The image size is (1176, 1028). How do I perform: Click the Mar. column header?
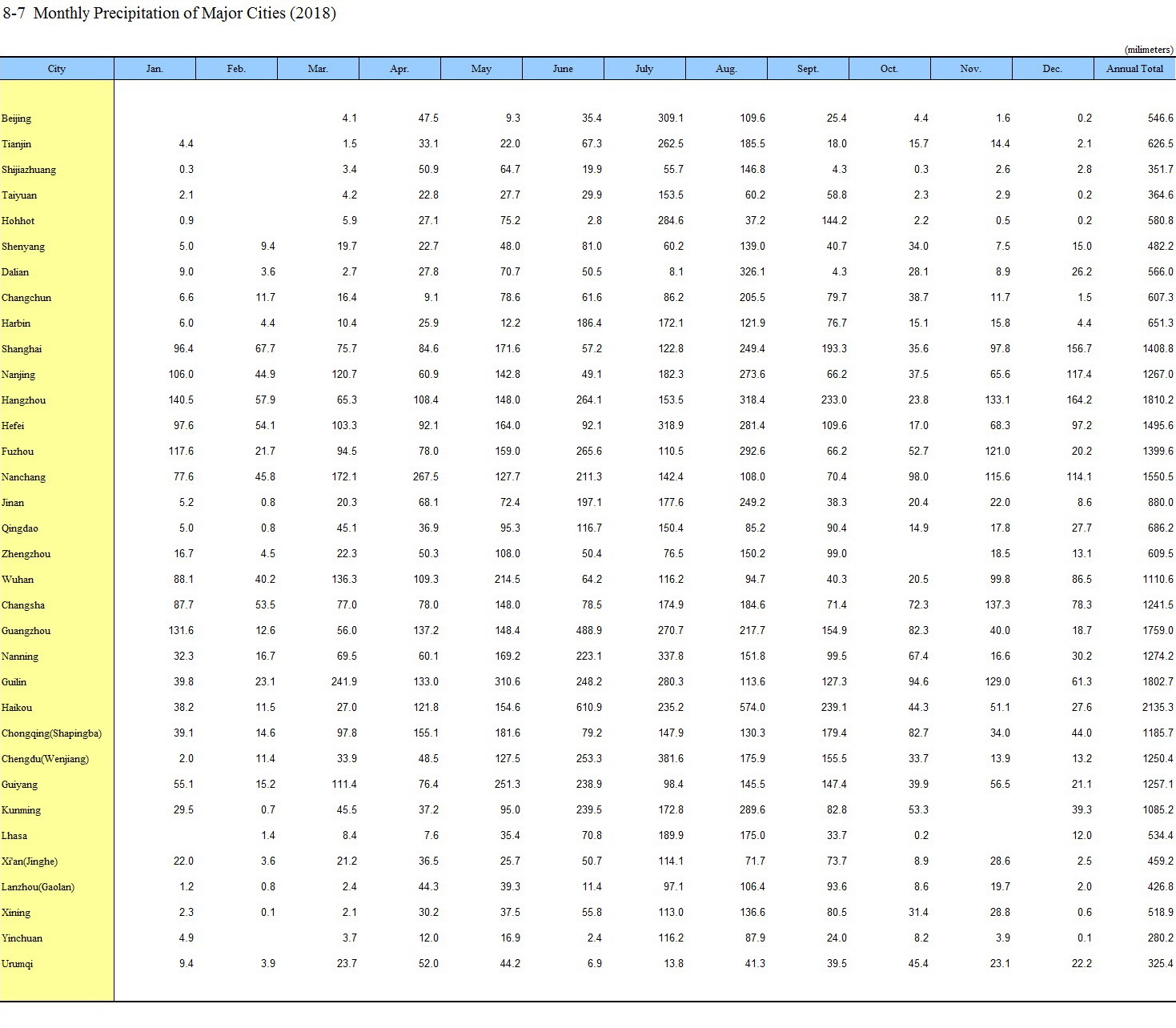tap(318, 69)
